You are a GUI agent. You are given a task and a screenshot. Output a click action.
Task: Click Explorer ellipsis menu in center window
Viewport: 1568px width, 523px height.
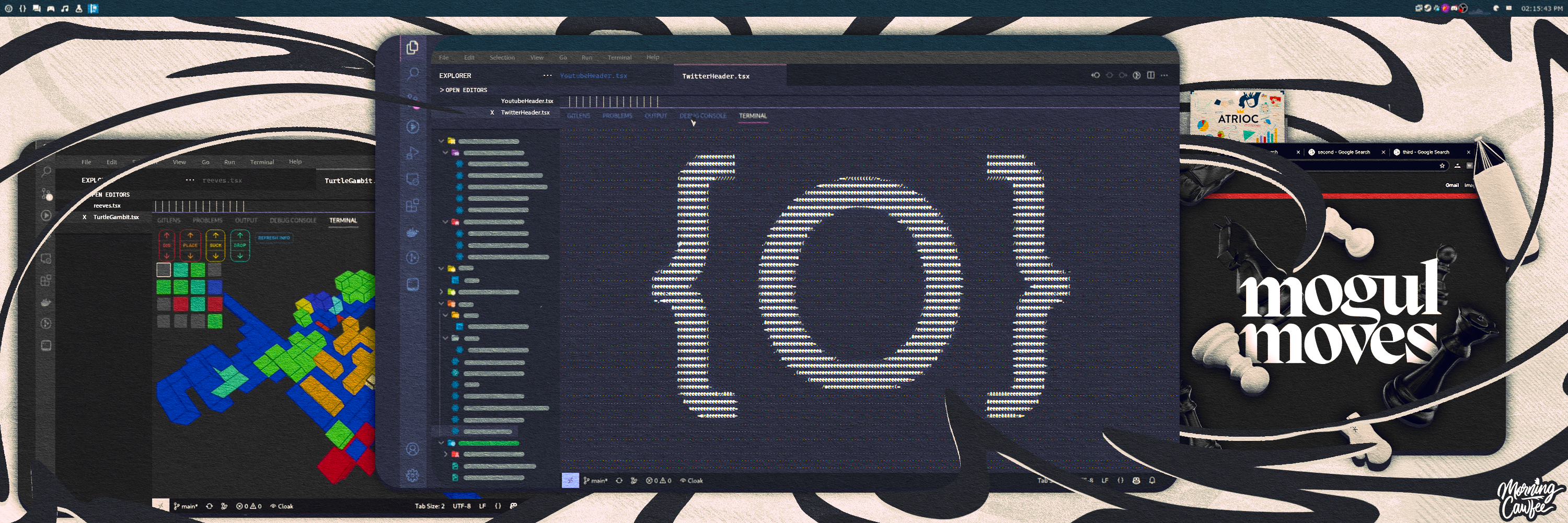547,75
